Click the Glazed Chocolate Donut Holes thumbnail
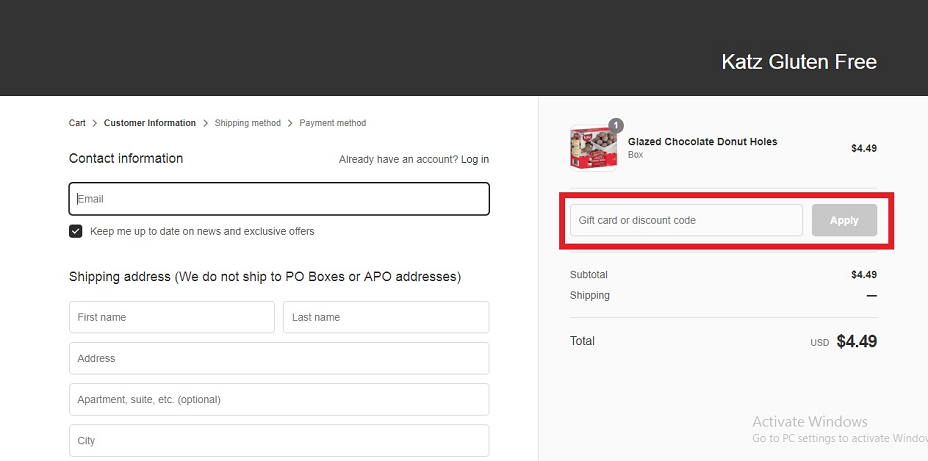 [x=593, y=148]
